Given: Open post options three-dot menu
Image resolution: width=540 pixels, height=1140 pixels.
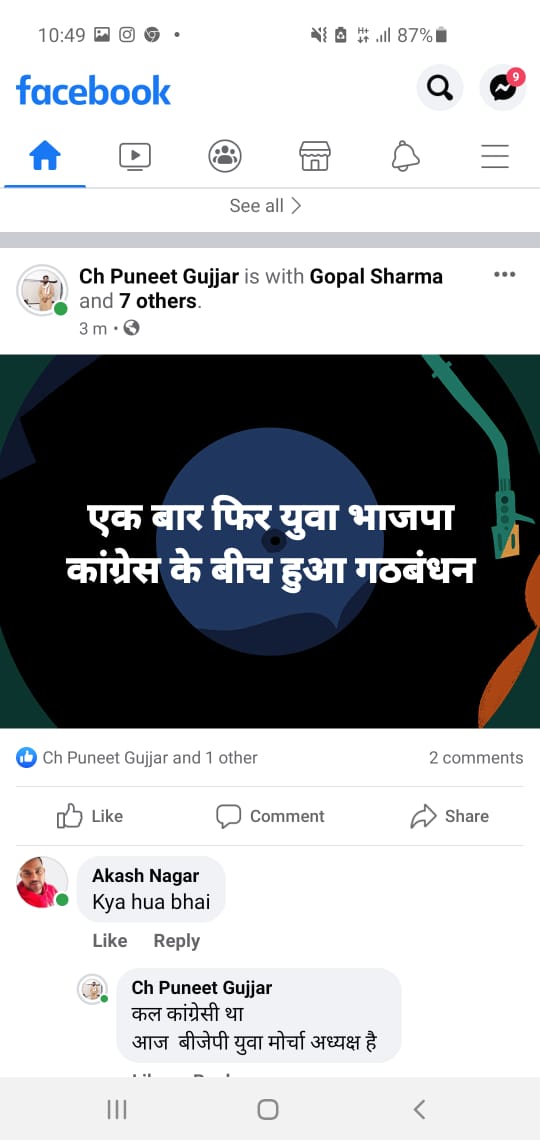Looking at the screenshot, I should pyautogui.click(x=504, y=275).
